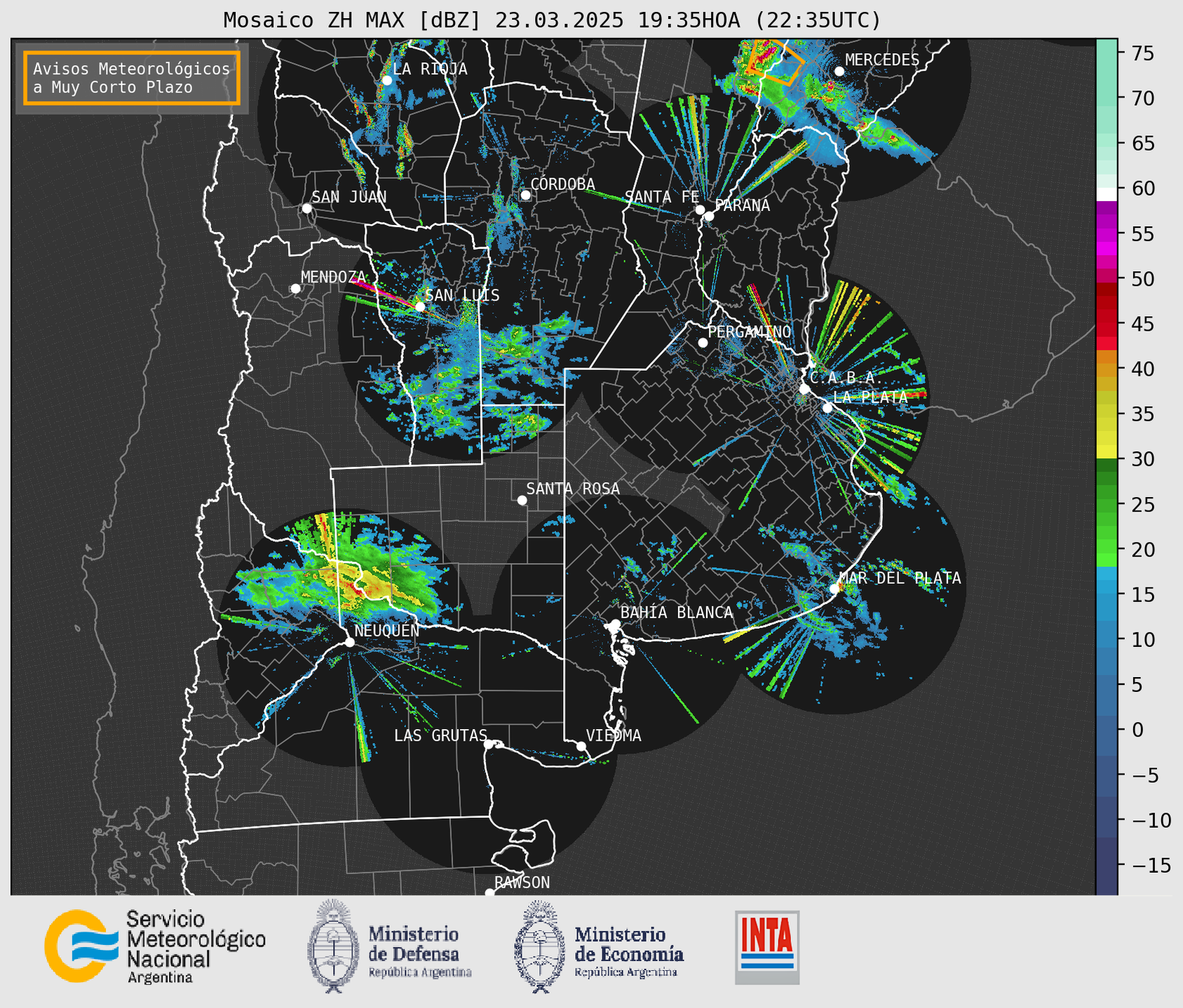This screenshot has height=1008, width=1183.
Task: Click the PERGAMINO city marker
Action: [703, 343]
